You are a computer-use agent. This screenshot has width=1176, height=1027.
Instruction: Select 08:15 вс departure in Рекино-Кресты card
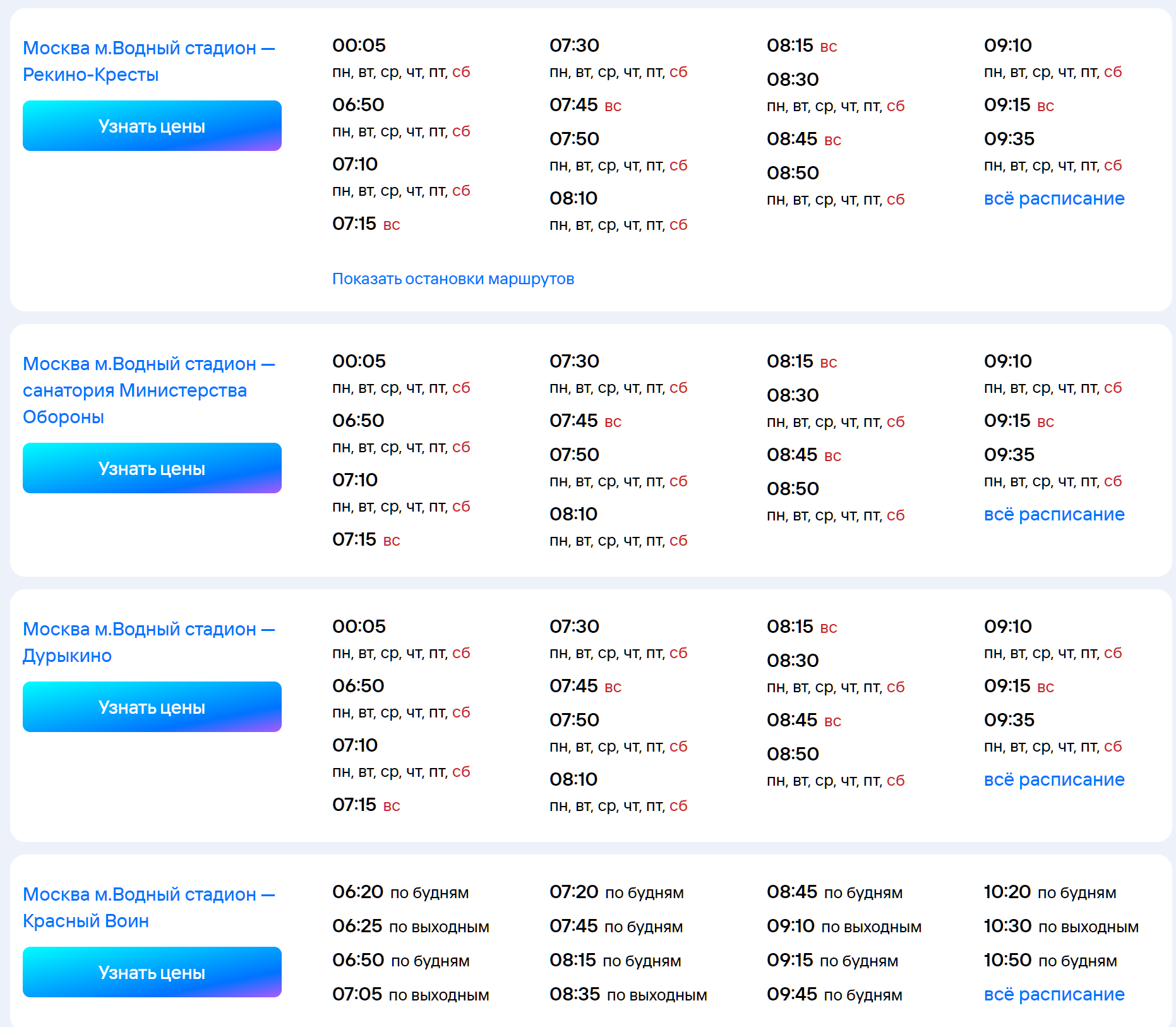[802, 45]
